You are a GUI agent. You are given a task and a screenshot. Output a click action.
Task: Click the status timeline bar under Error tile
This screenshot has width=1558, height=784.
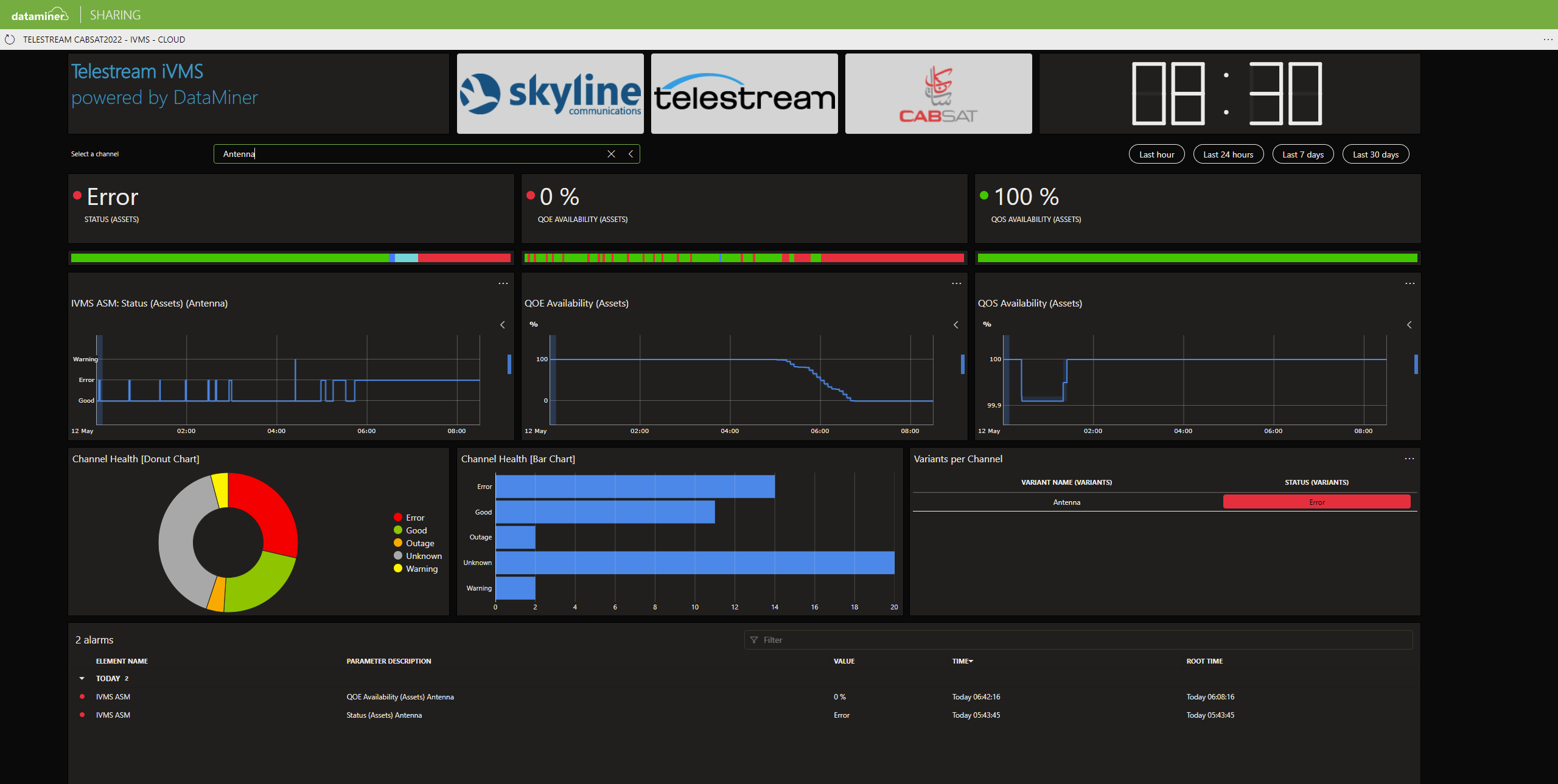(x=291, y=258)
